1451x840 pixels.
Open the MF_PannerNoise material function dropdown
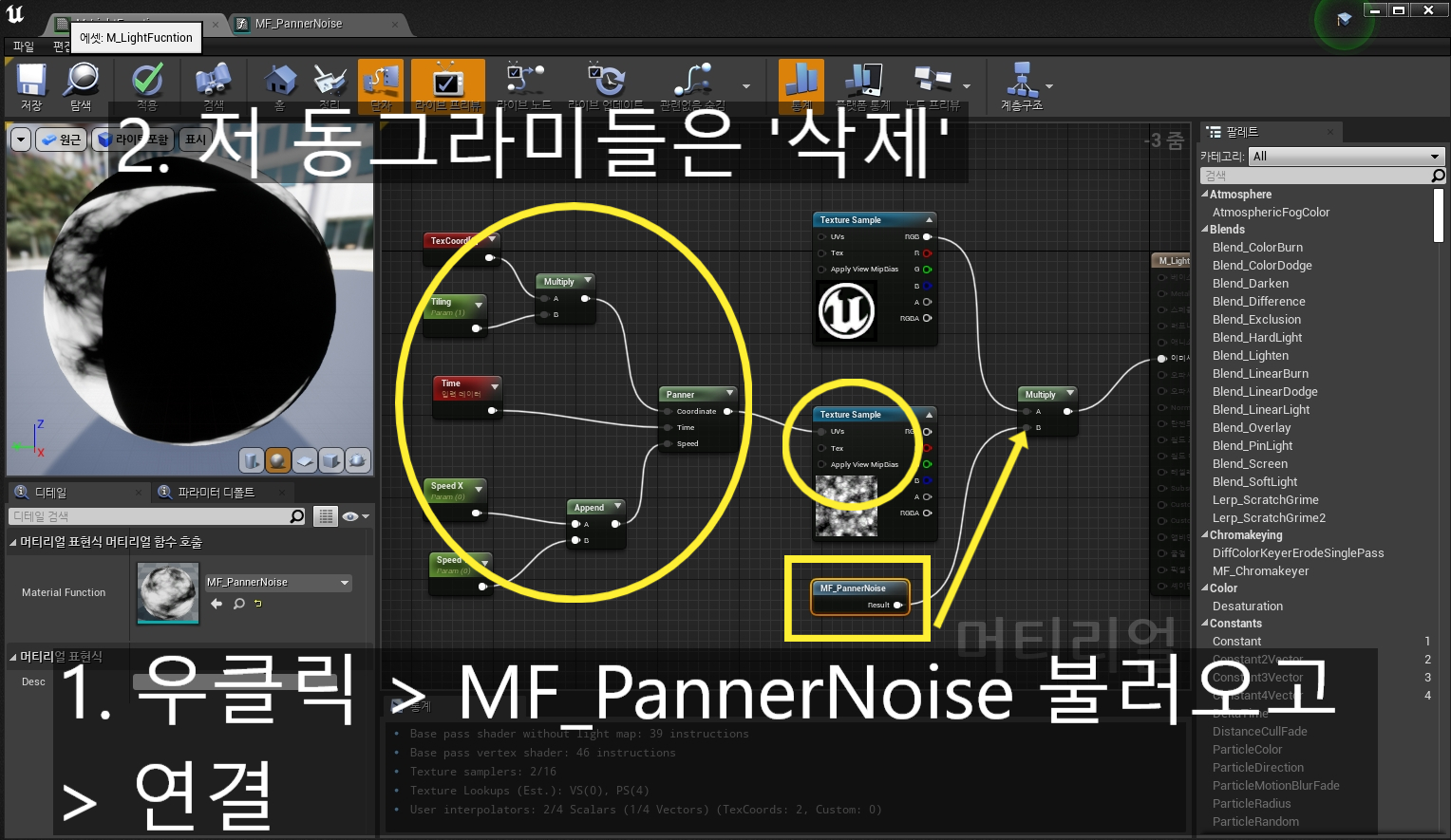click(x=278, y=583)
